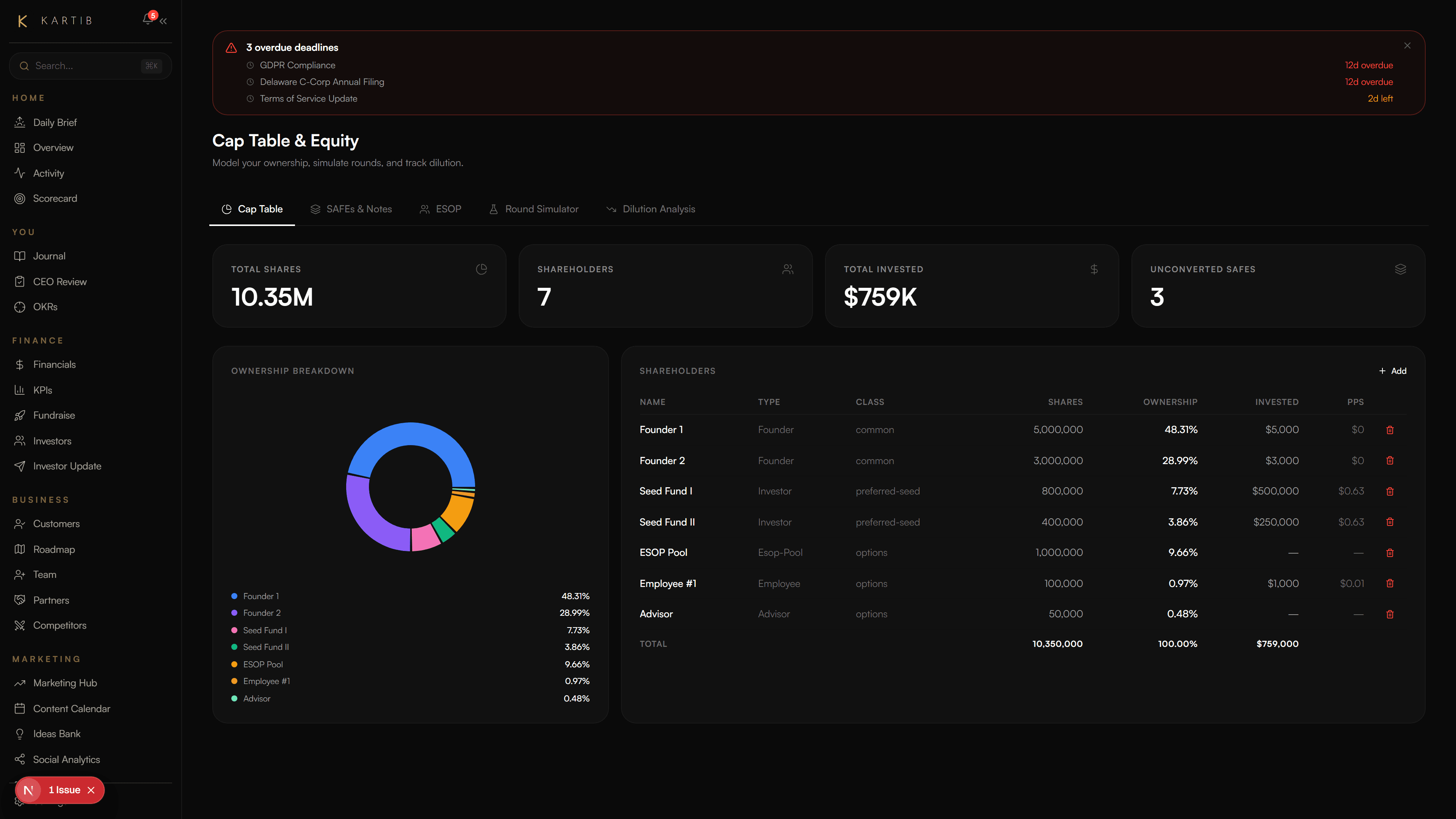Image resolution: width=1456 pixels, height=819 pixels.
Task: Open Fundraise from sidebar
Action: pyautogui.click(x=54, y=416)
